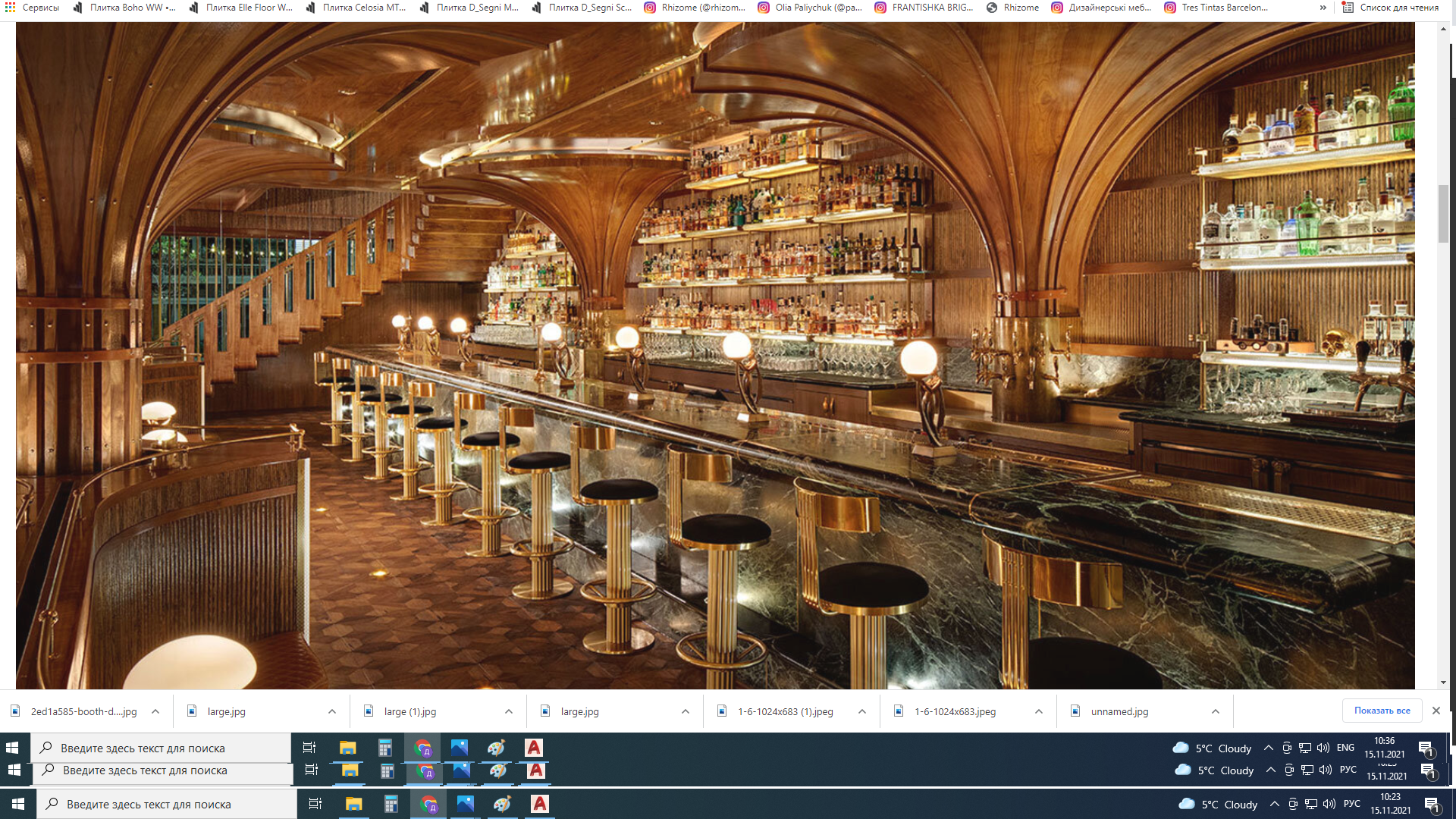Expand options for large (1).jpg download

coord(509,711)
